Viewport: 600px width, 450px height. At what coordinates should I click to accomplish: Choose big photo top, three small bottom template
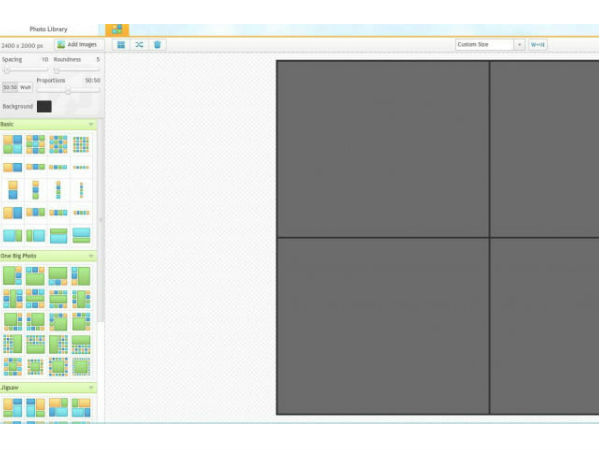[x=58, y=276]
